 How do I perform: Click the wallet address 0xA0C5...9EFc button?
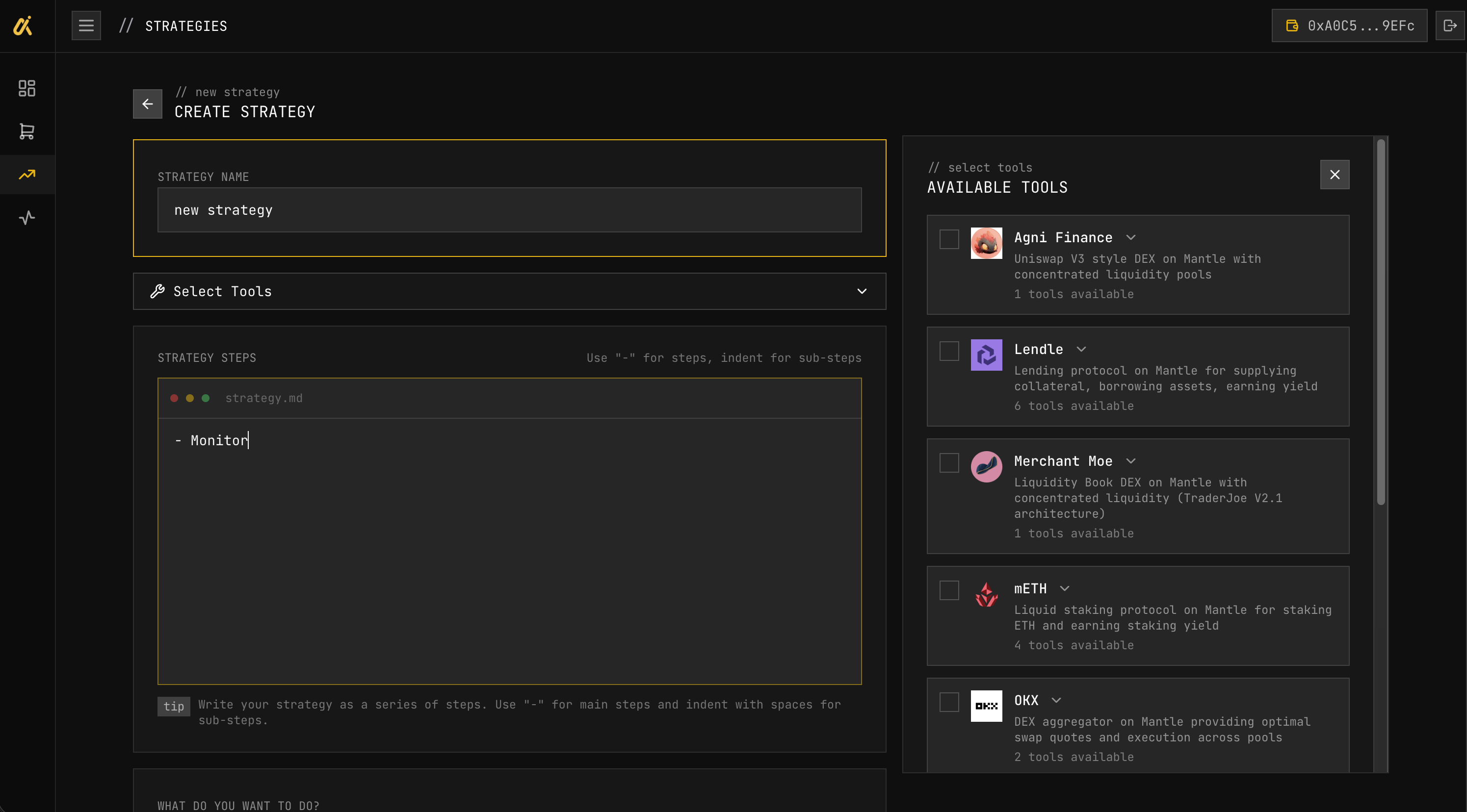click(x=1349, y=25)
